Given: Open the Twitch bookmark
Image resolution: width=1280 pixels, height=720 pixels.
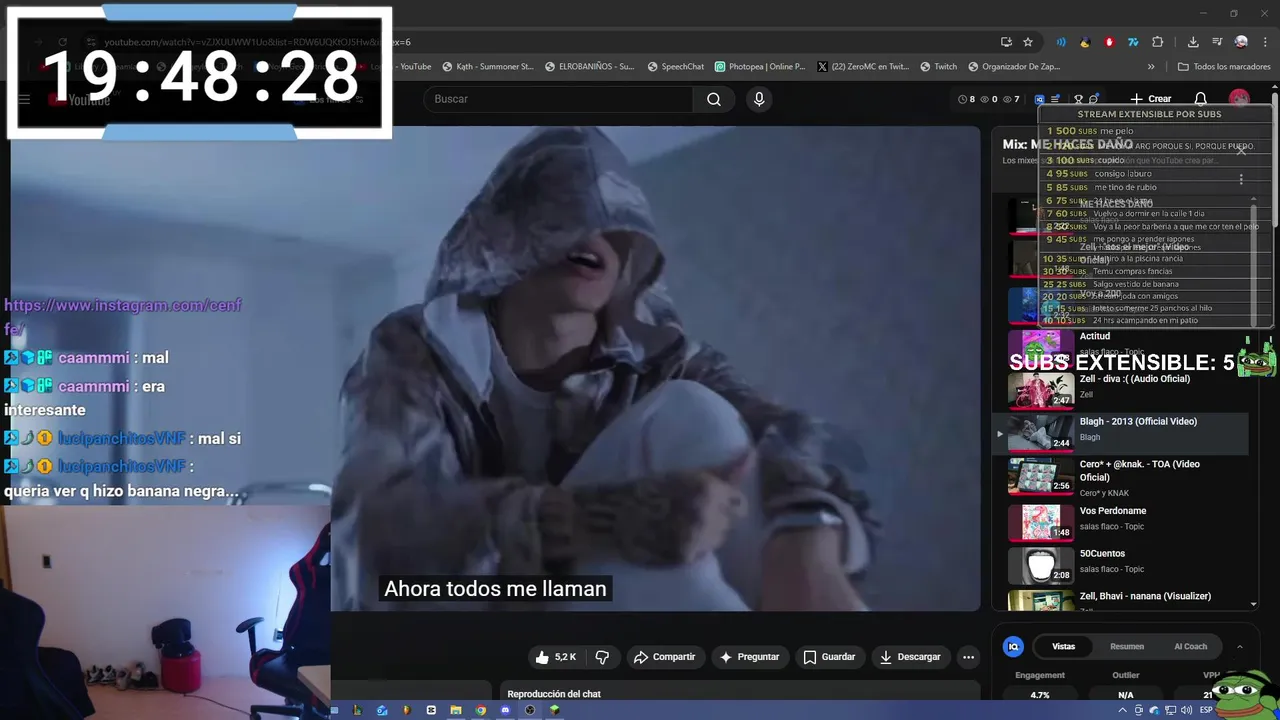Looking at the screenshot, I should (938, 67).
